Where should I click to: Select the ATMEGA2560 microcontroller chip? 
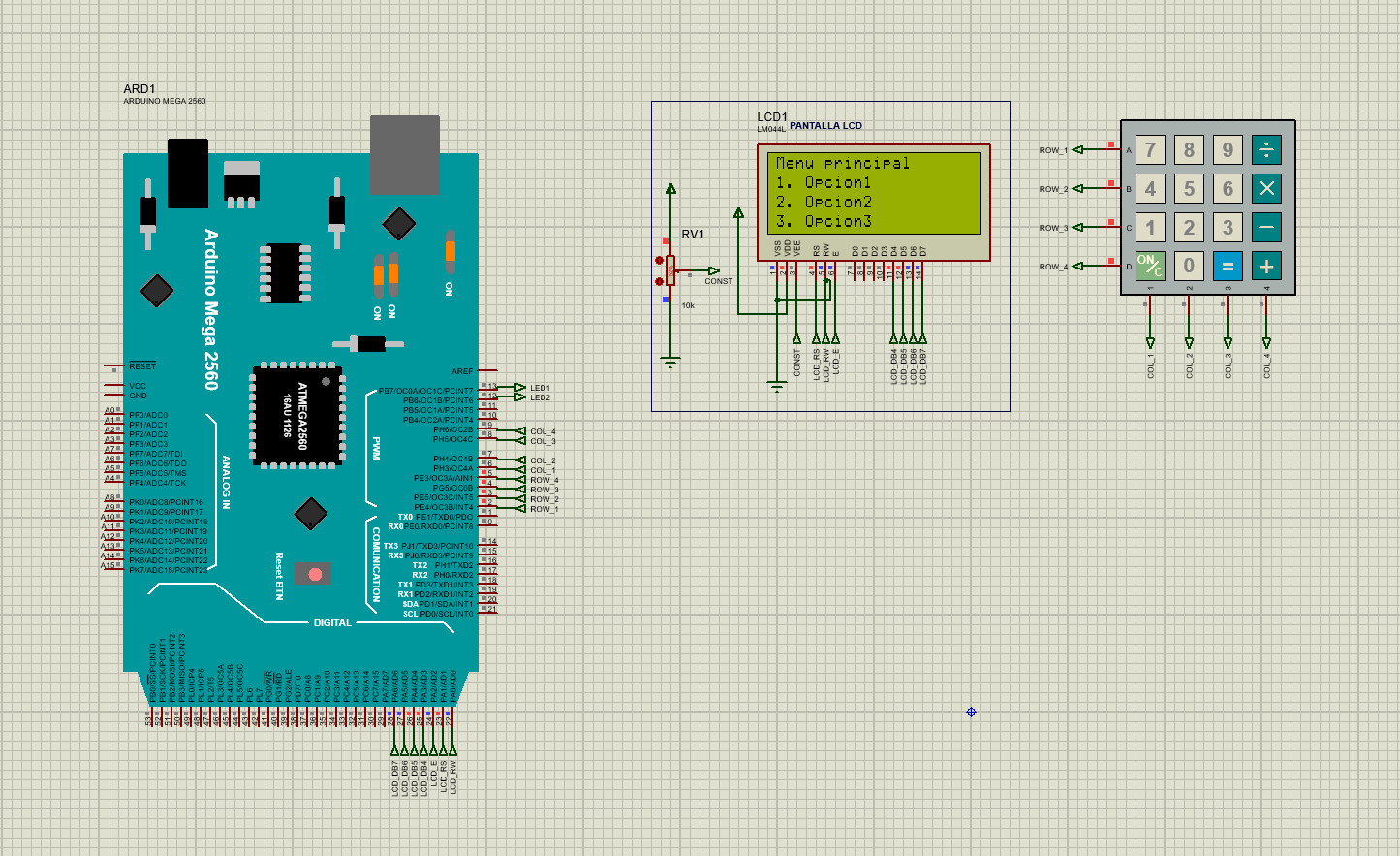pos(296,415)
